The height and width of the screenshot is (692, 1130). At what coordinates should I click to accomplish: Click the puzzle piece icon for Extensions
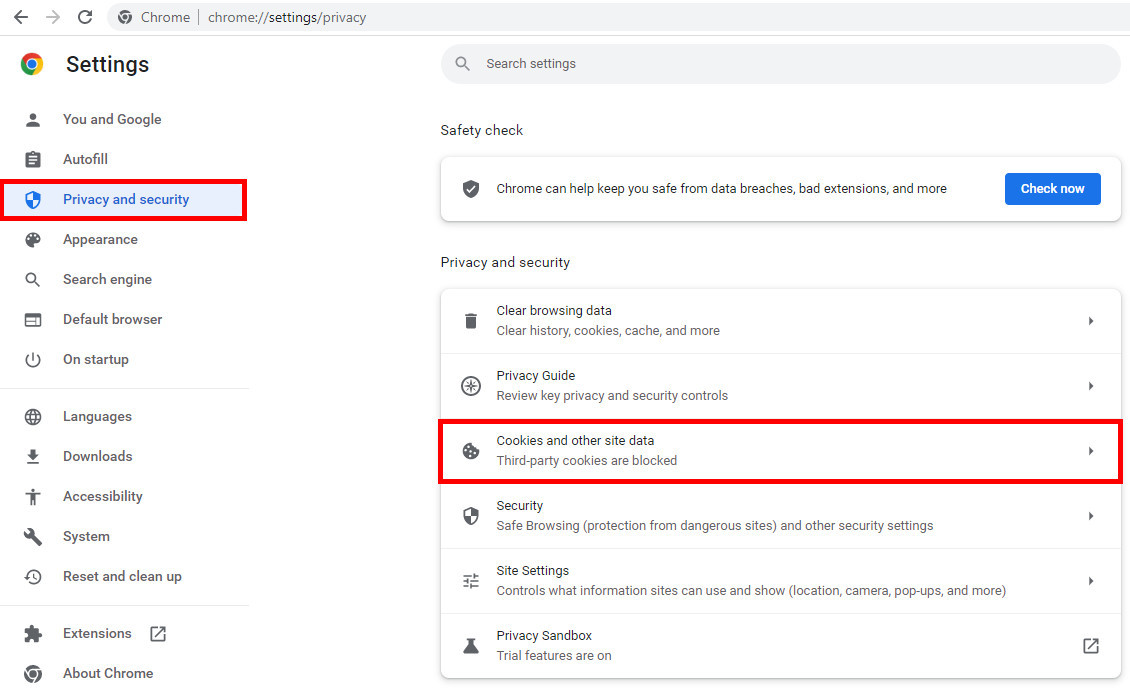[x=32, y=634]
